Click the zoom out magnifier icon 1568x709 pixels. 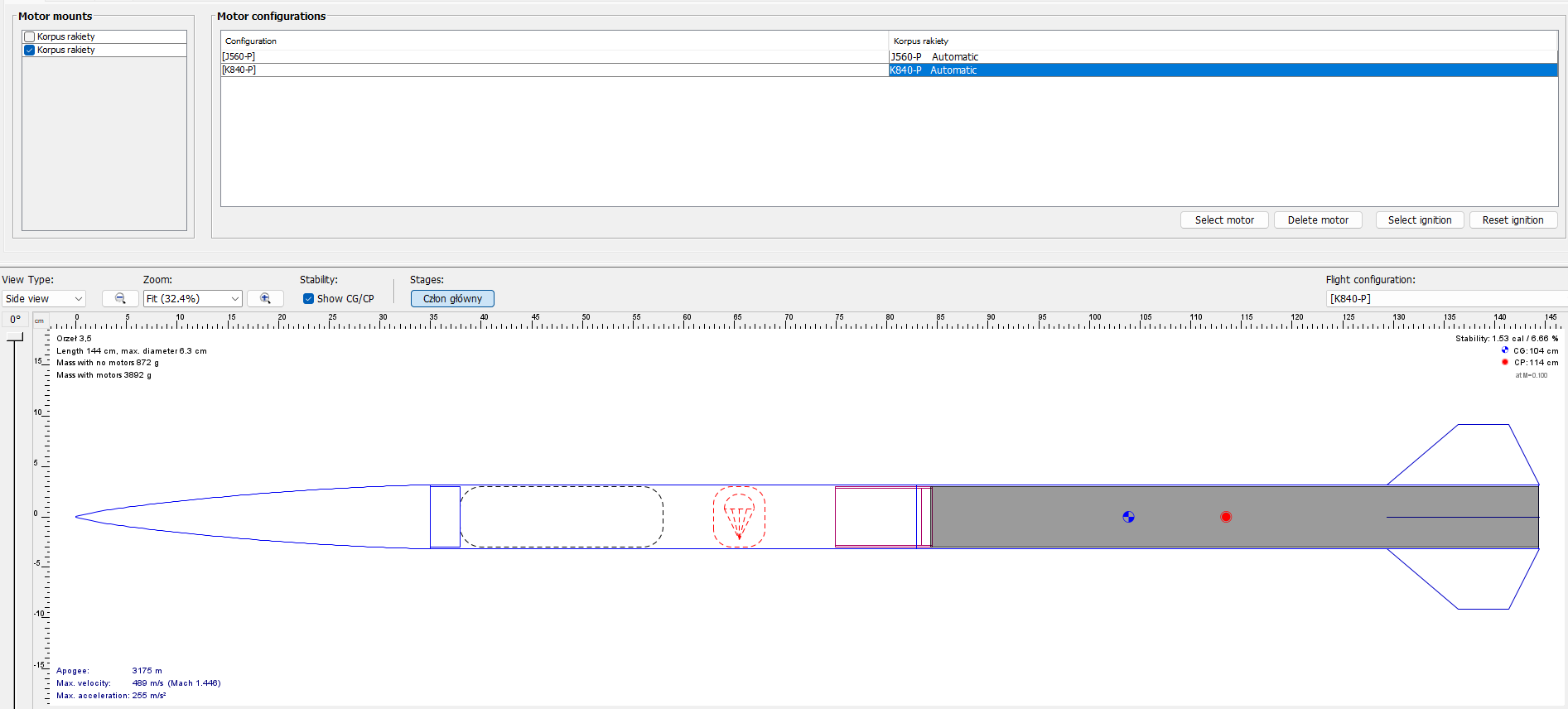coord(120,299)
